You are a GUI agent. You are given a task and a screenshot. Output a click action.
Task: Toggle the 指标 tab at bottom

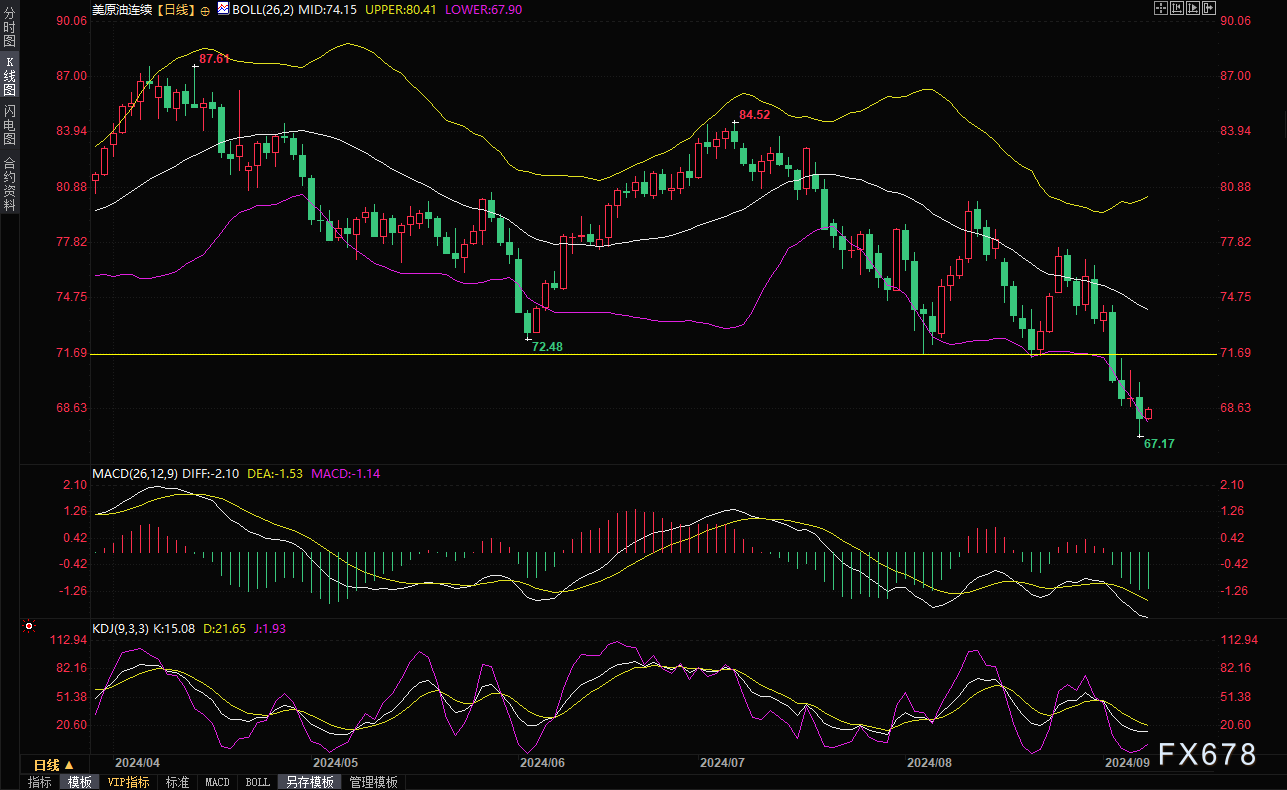click(x=40, y=782)
